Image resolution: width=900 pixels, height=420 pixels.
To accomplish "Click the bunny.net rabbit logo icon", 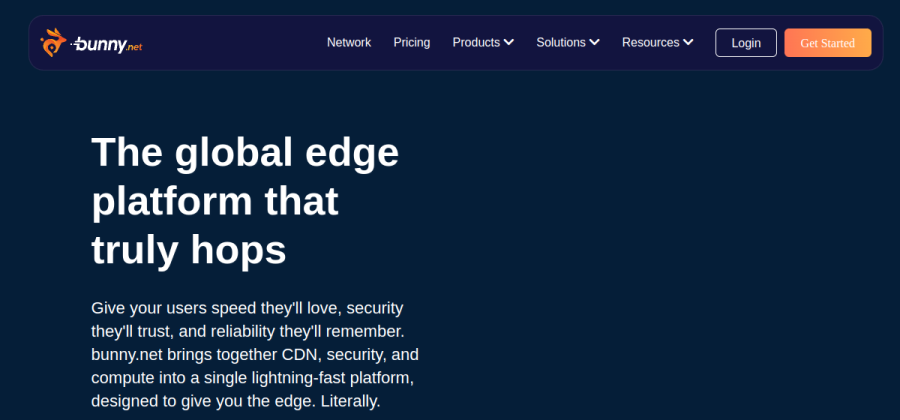I will point(53,42).
